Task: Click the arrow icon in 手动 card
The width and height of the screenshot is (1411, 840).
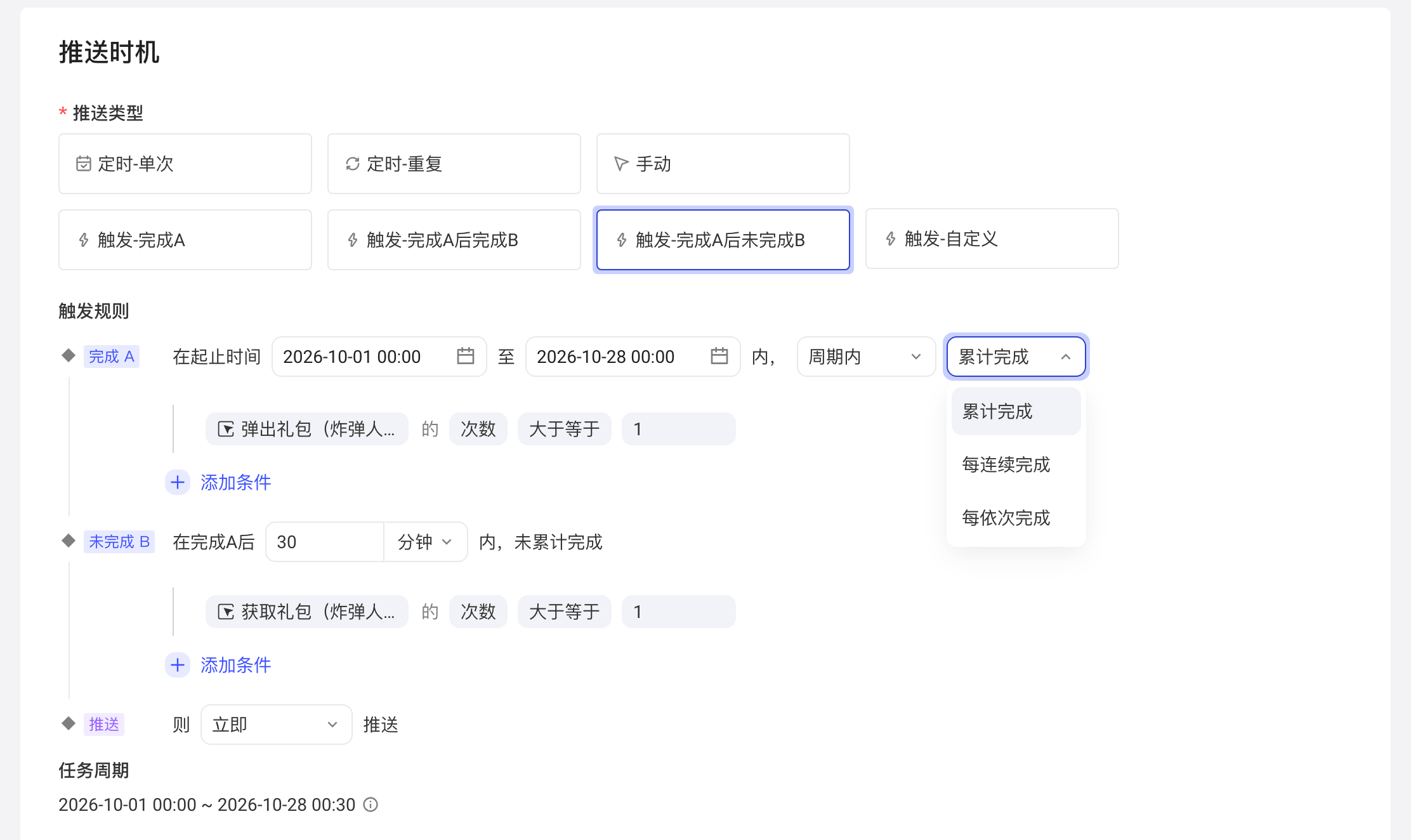Action: click(x=621, y=164)
